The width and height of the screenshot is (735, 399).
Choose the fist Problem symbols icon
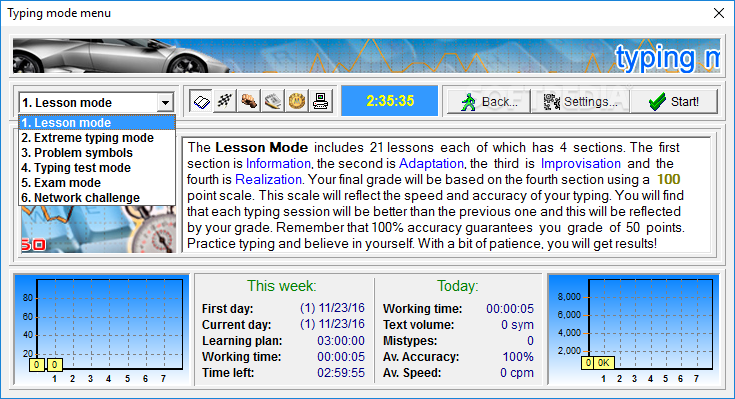(249, 101)
